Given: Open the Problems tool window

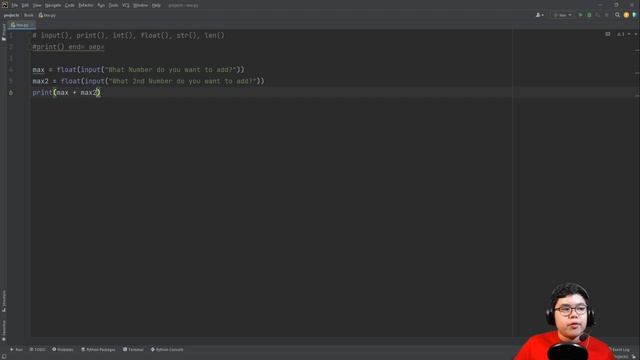Looking at the screenshot, I should point(63,350).
